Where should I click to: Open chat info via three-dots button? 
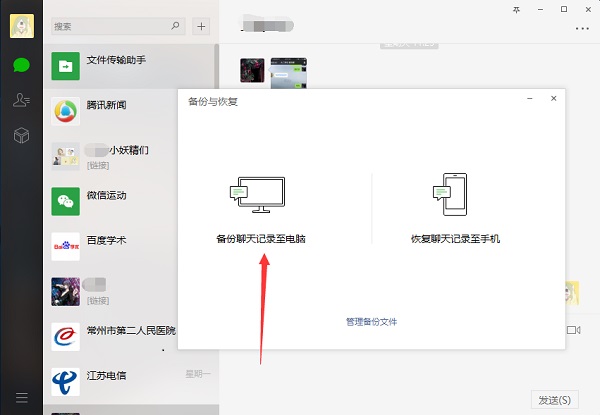[582, 28]
